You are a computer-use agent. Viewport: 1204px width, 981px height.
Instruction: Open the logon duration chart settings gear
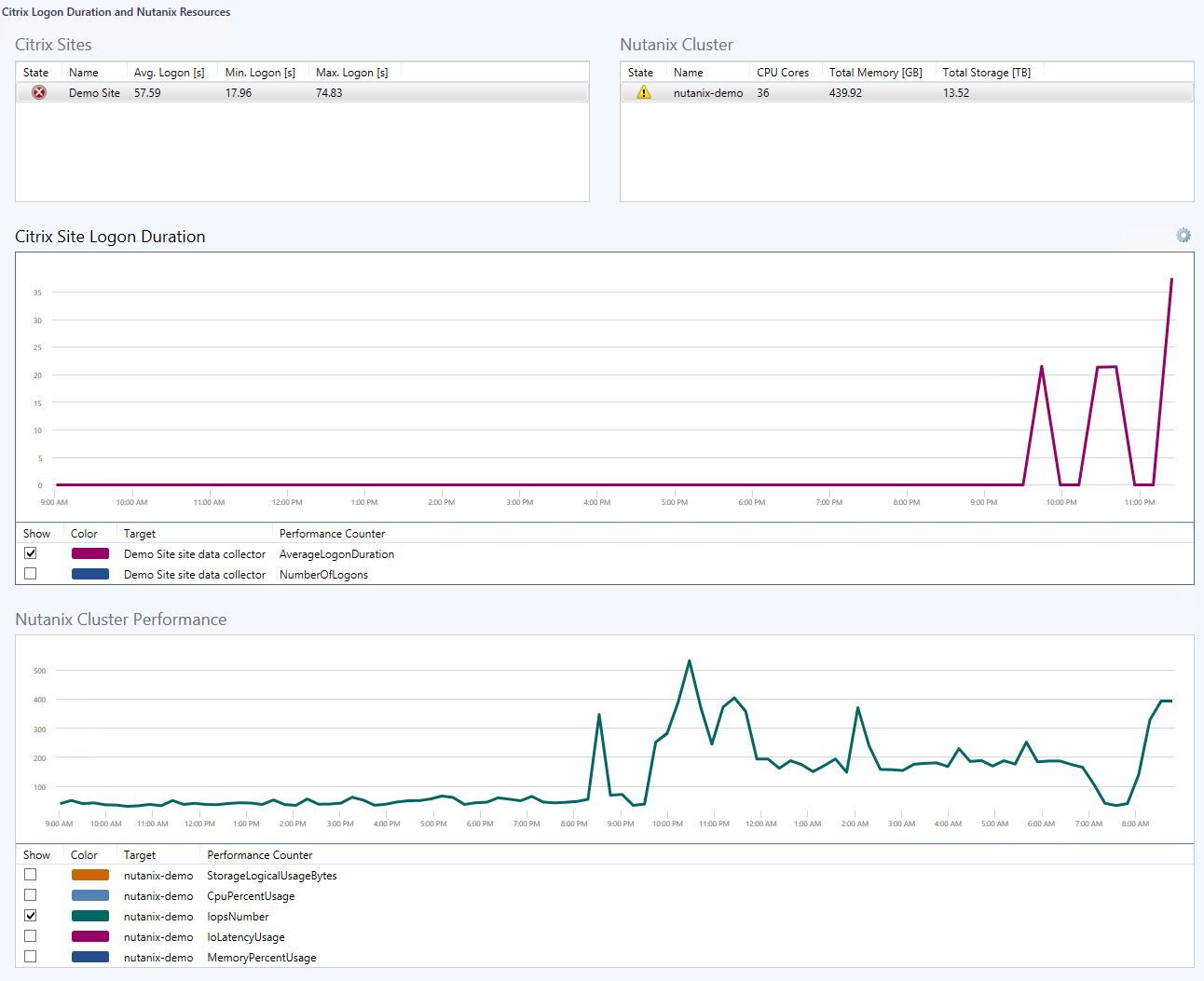tap(1183, 236)
